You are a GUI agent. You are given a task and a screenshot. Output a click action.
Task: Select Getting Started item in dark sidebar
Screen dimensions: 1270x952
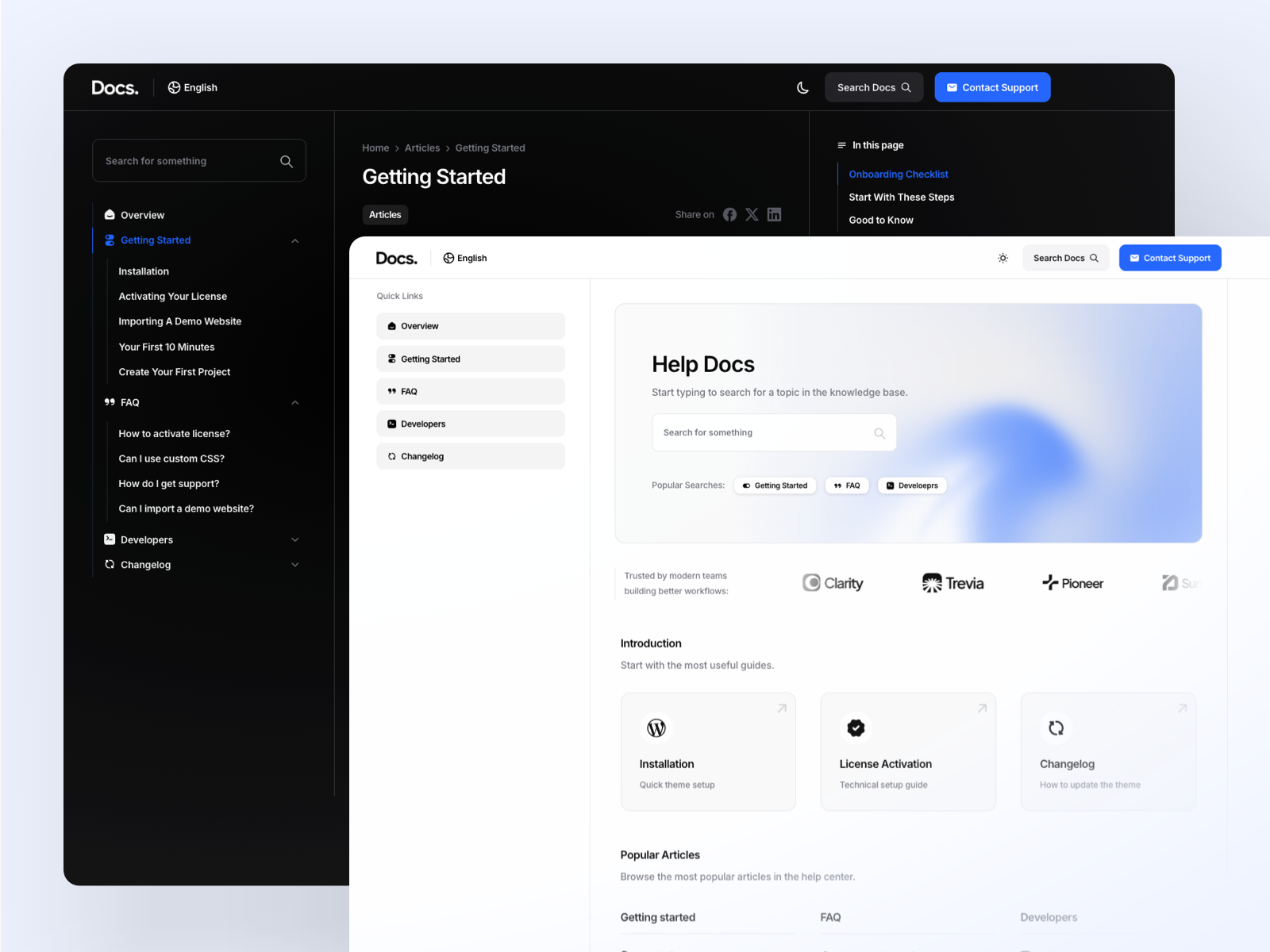point(156,240)
